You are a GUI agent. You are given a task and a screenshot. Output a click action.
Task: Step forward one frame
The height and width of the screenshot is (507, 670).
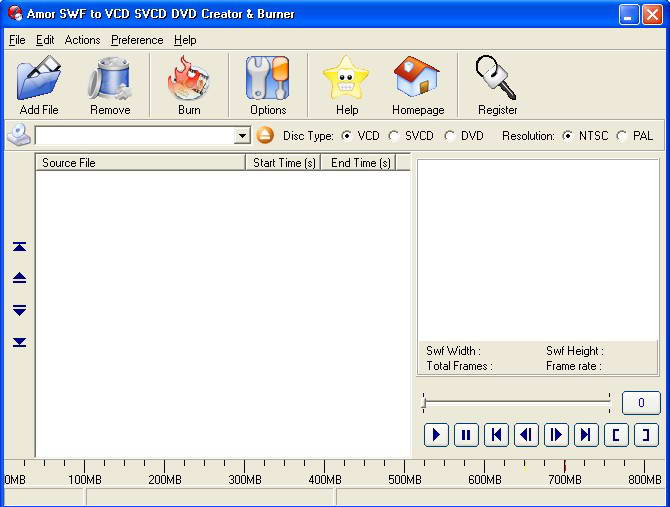(x=556, y=435)
